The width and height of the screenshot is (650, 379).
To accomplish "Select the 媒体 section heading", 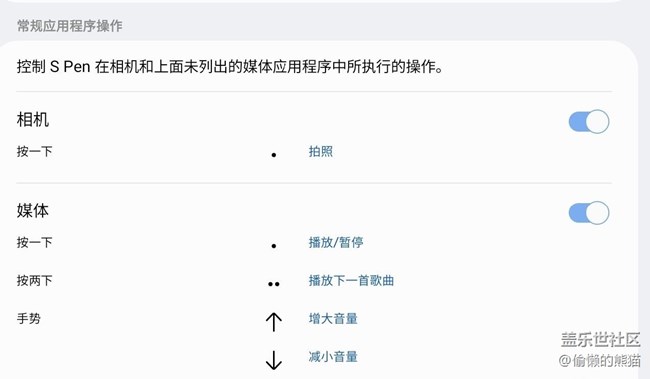I will click(33, 211).
